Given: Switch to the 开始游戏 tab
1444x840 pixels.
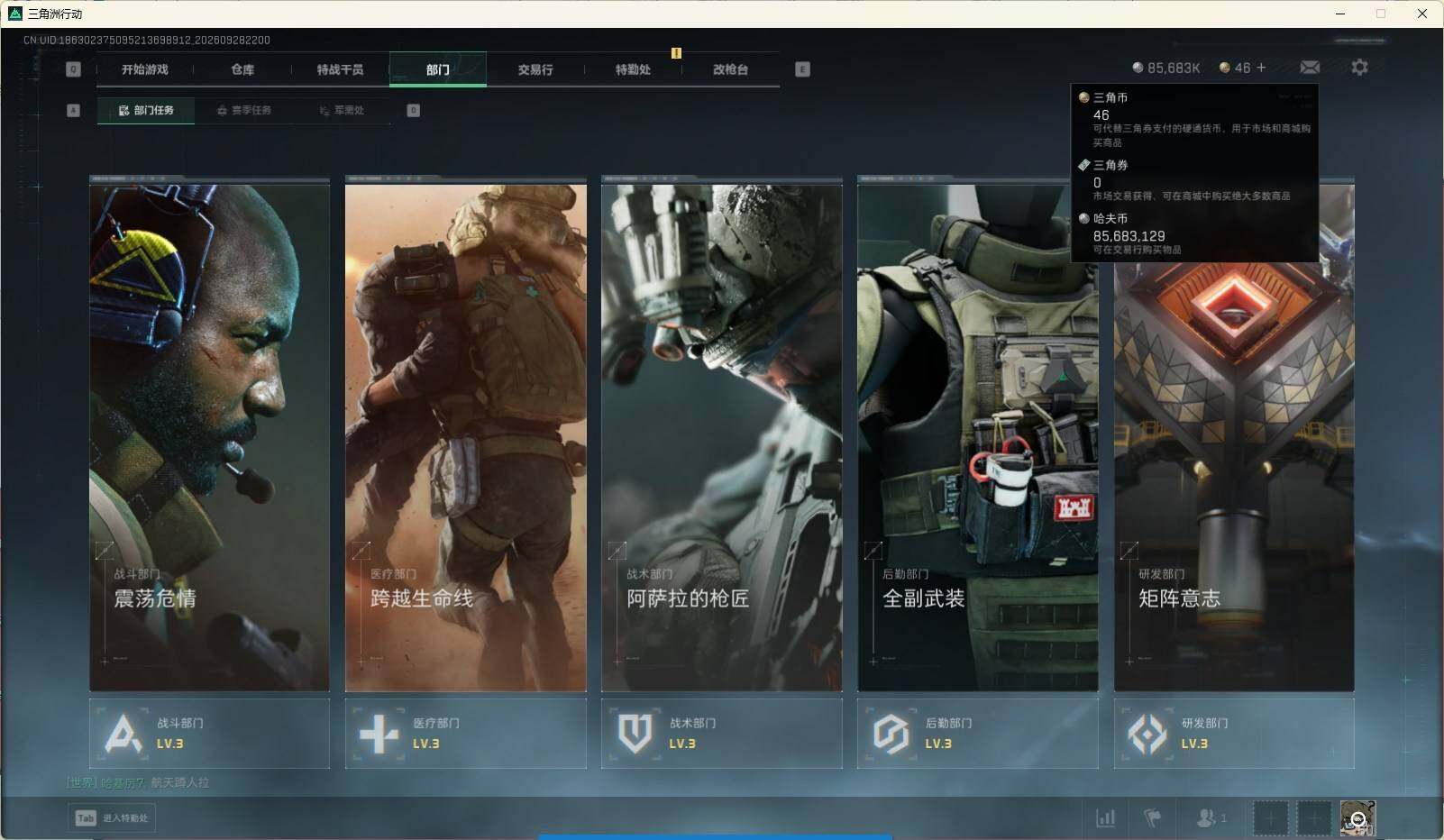Looking at the screenshot, I should pyautogui.click(x=145, y=69).
